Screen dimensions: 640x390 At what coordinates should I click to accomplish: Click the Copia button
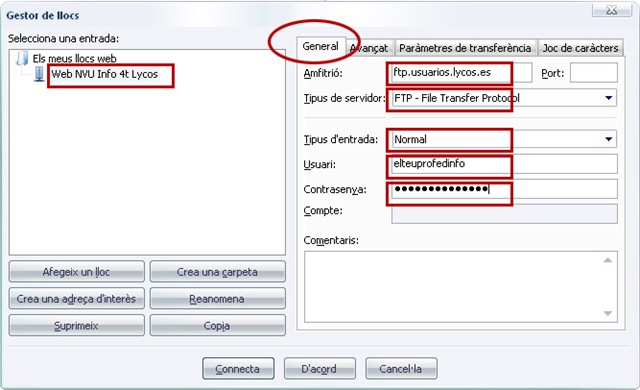coord(217,326)
